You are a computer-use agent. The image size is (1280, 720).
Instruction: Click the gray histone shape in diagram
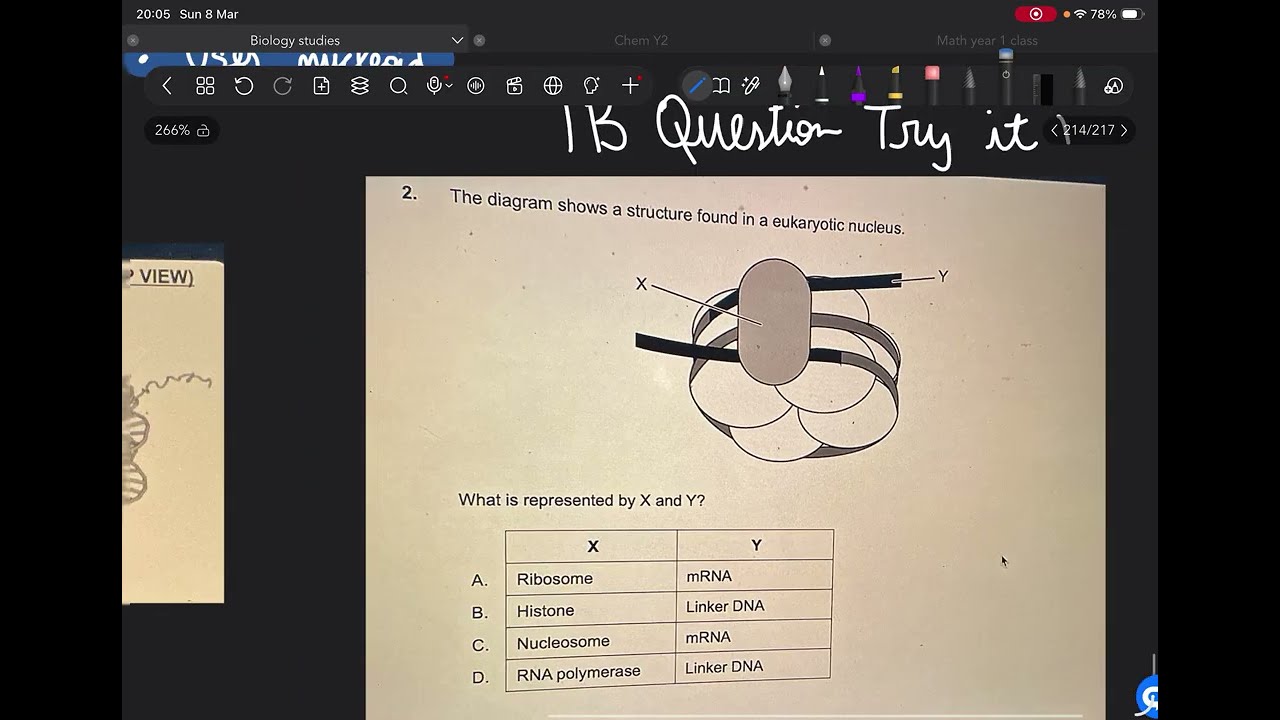point(774,322)
